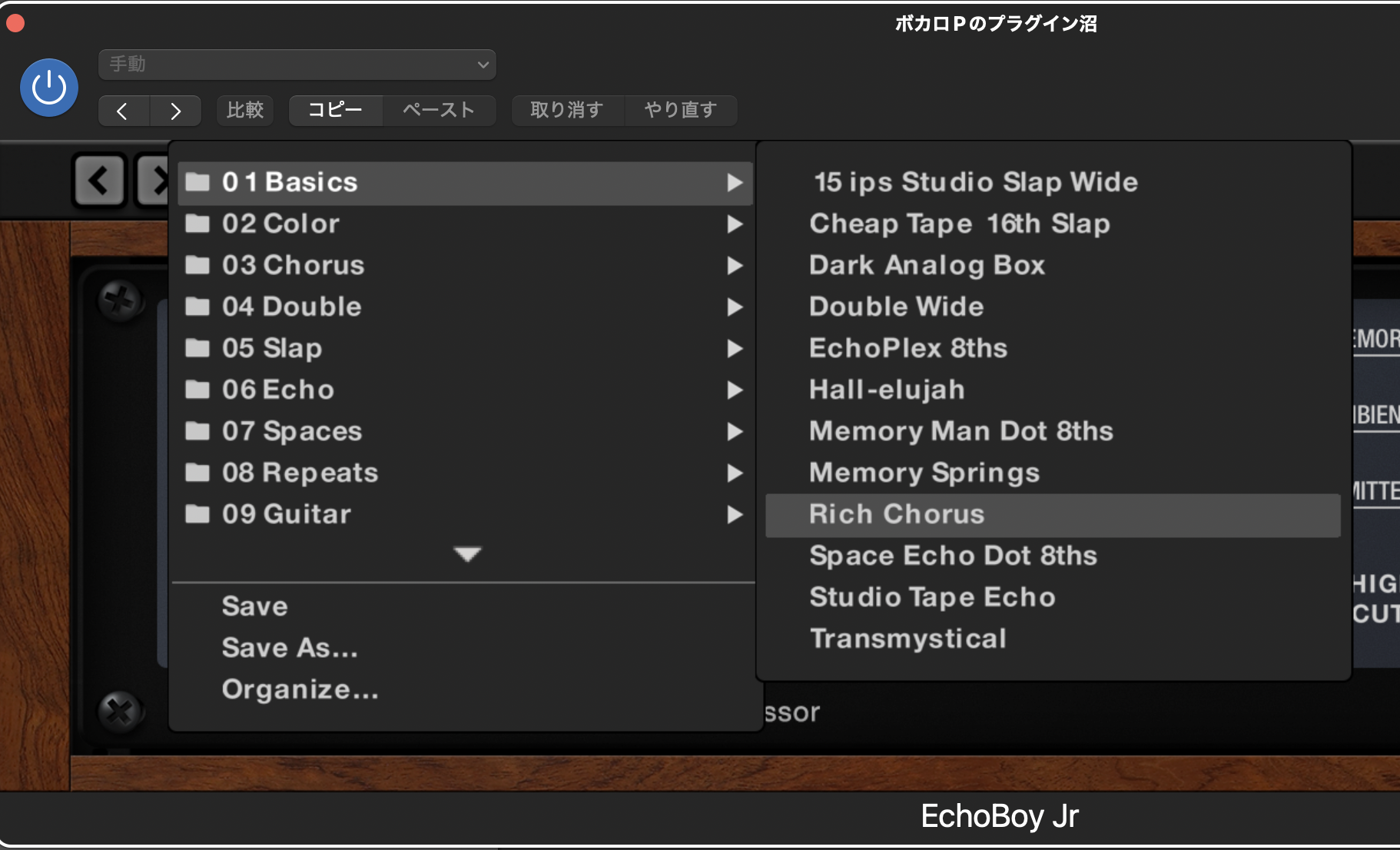This screenshot has width=1400, height=850.
Task: Expand submenu arrow for 08 Repeats
Action: click(x=735, y=473)
